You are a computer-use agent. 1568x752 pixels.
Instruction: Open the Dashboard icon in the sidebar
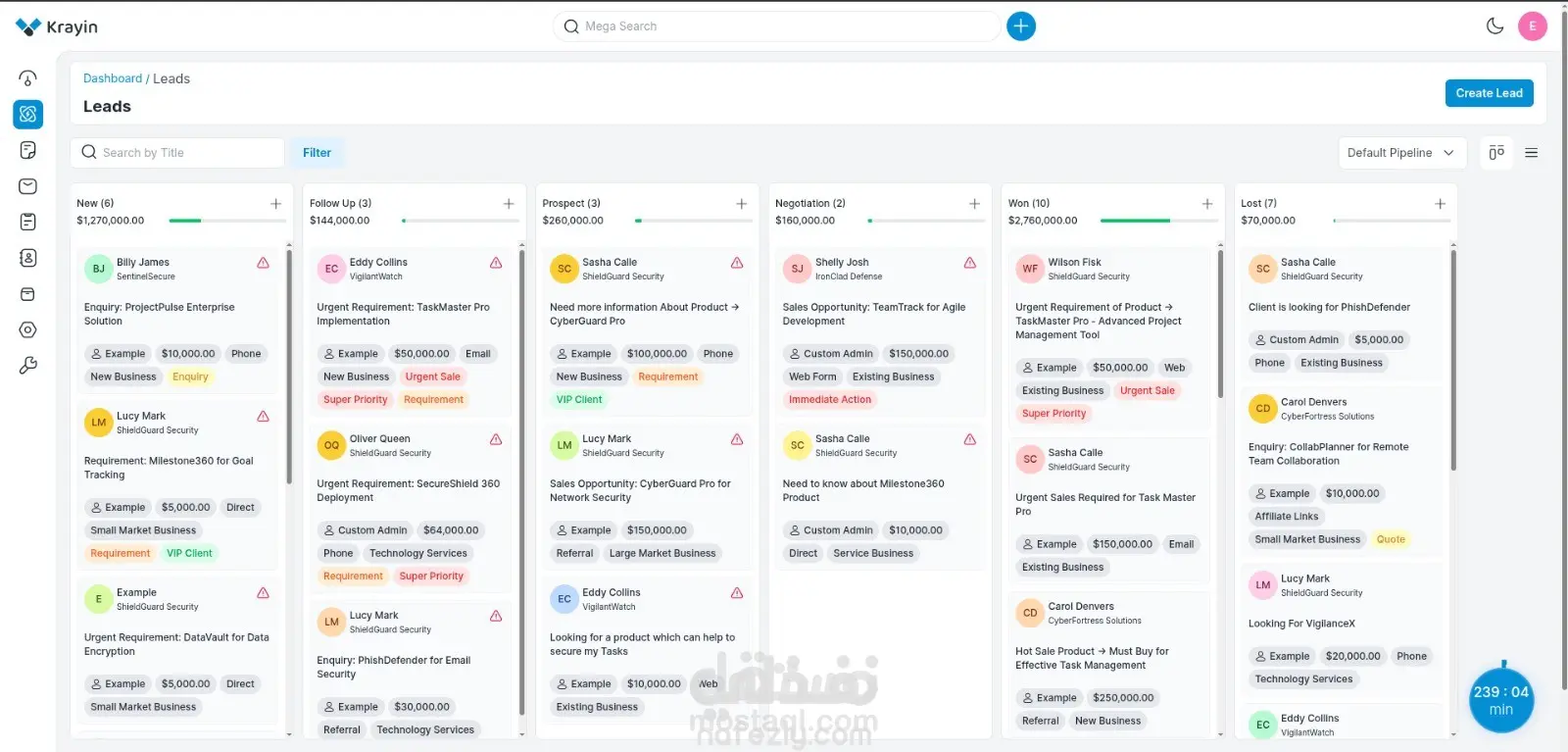click(28, 78)
